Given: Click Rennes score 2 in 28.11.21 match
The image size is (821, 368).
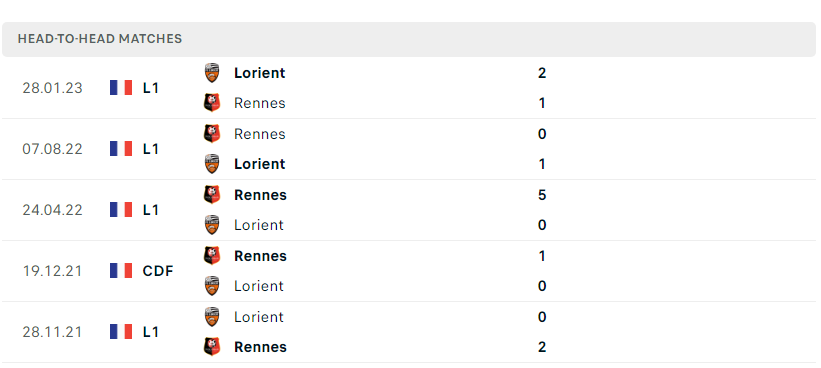Looking at the screenshot, I should pos(542,347).
